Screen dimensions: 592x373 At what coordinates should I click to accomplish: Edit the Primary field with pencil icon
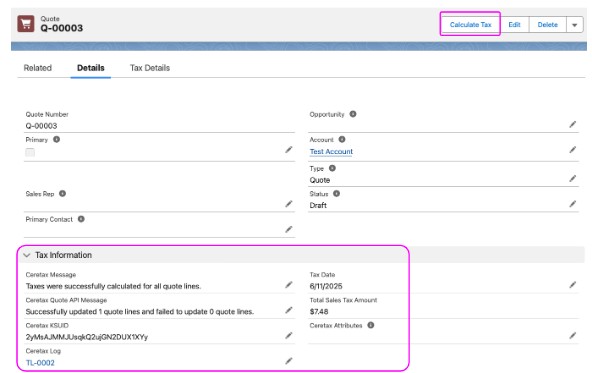(289, 150)
